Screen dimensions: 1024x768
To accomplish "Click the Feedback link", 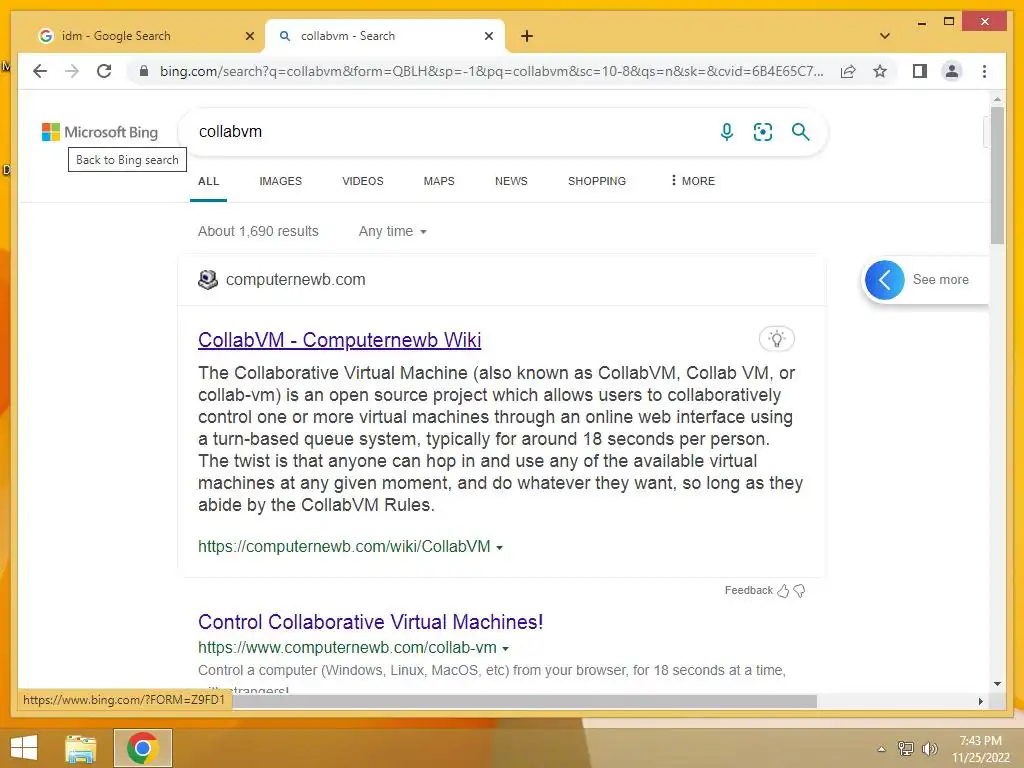I will point(748,590).
